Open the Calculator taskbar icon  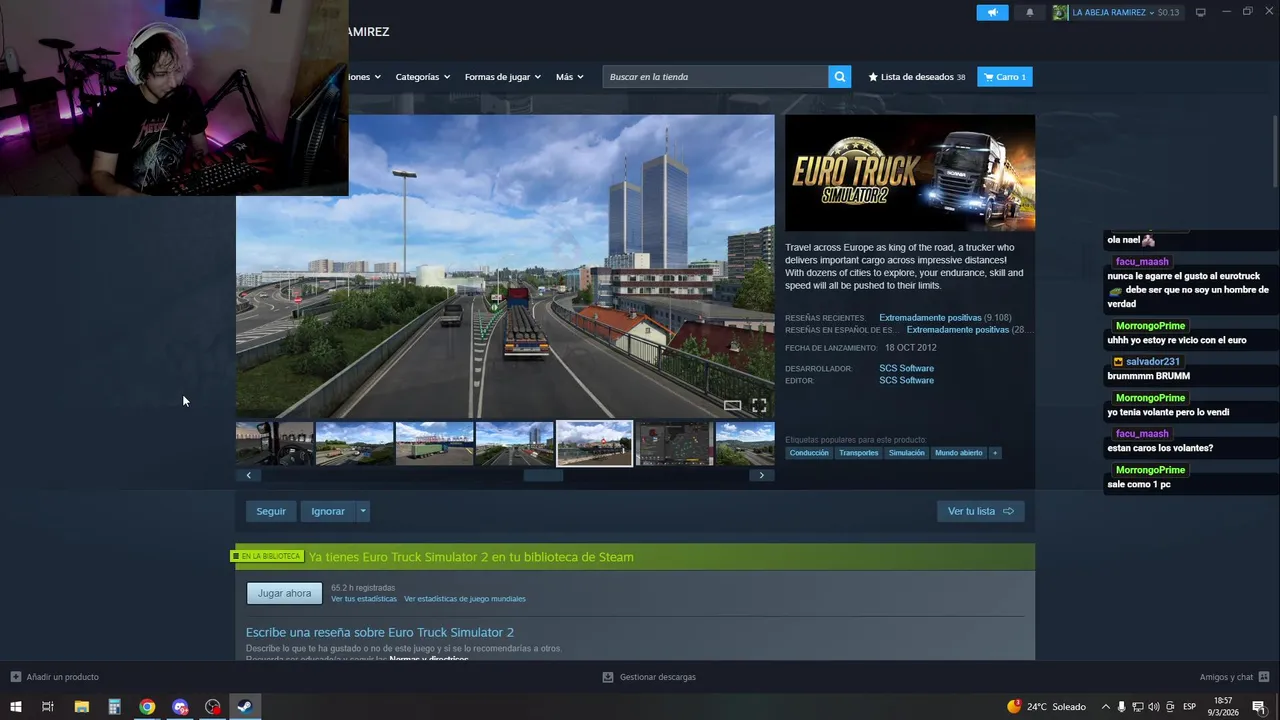[114, 707]
